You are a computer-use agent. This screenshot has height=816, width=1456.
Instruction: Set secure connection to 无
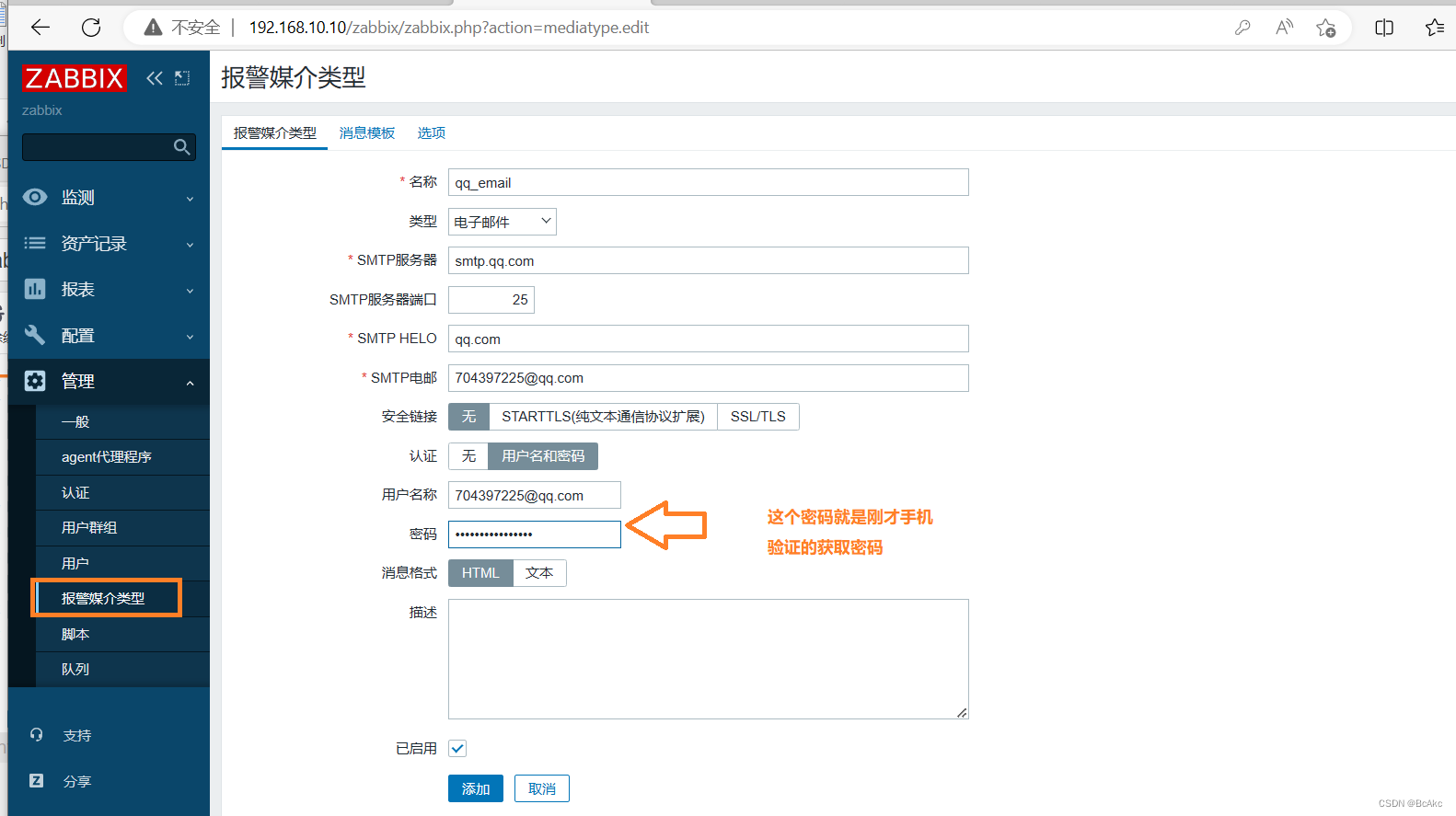click(468, 417)
